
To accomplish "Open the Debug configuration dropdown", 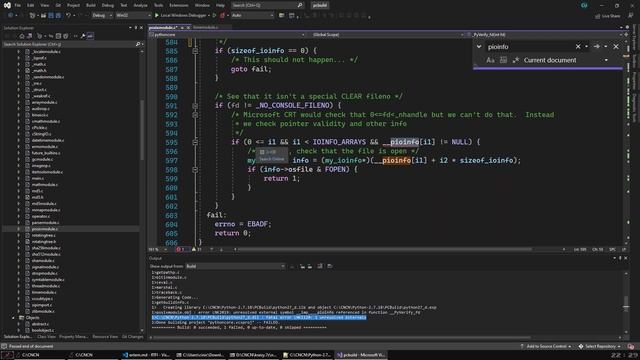I will tap(102, 16).
